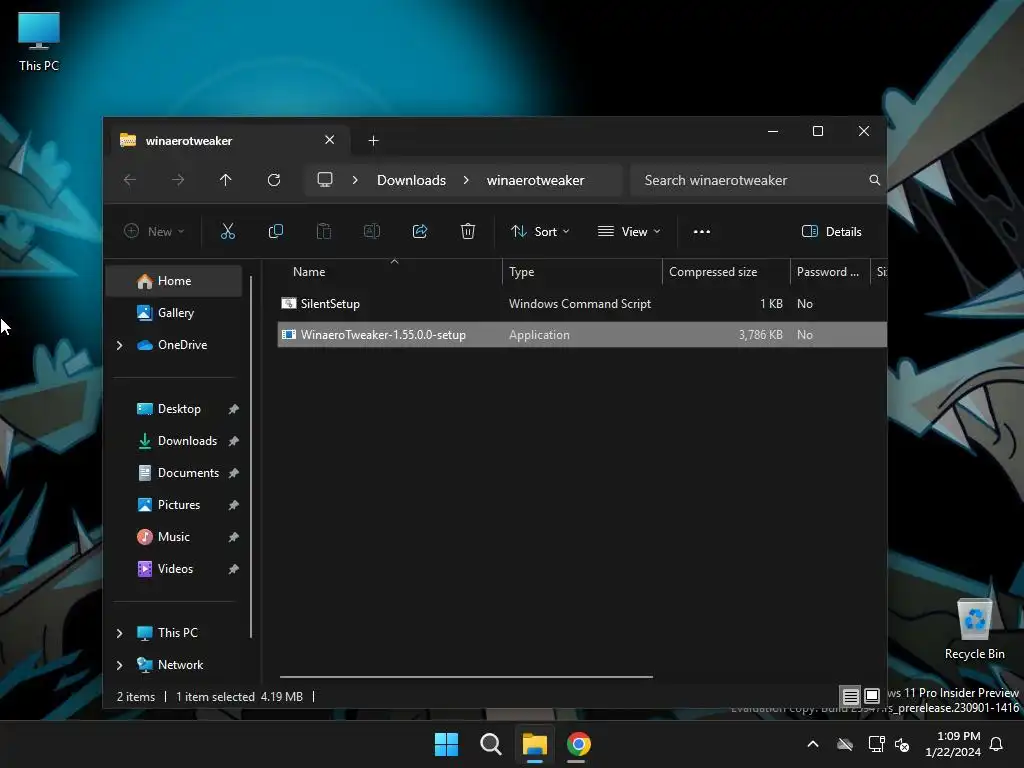
Task: Expand the OneDrive tree node
Action: tap(120, 345)
